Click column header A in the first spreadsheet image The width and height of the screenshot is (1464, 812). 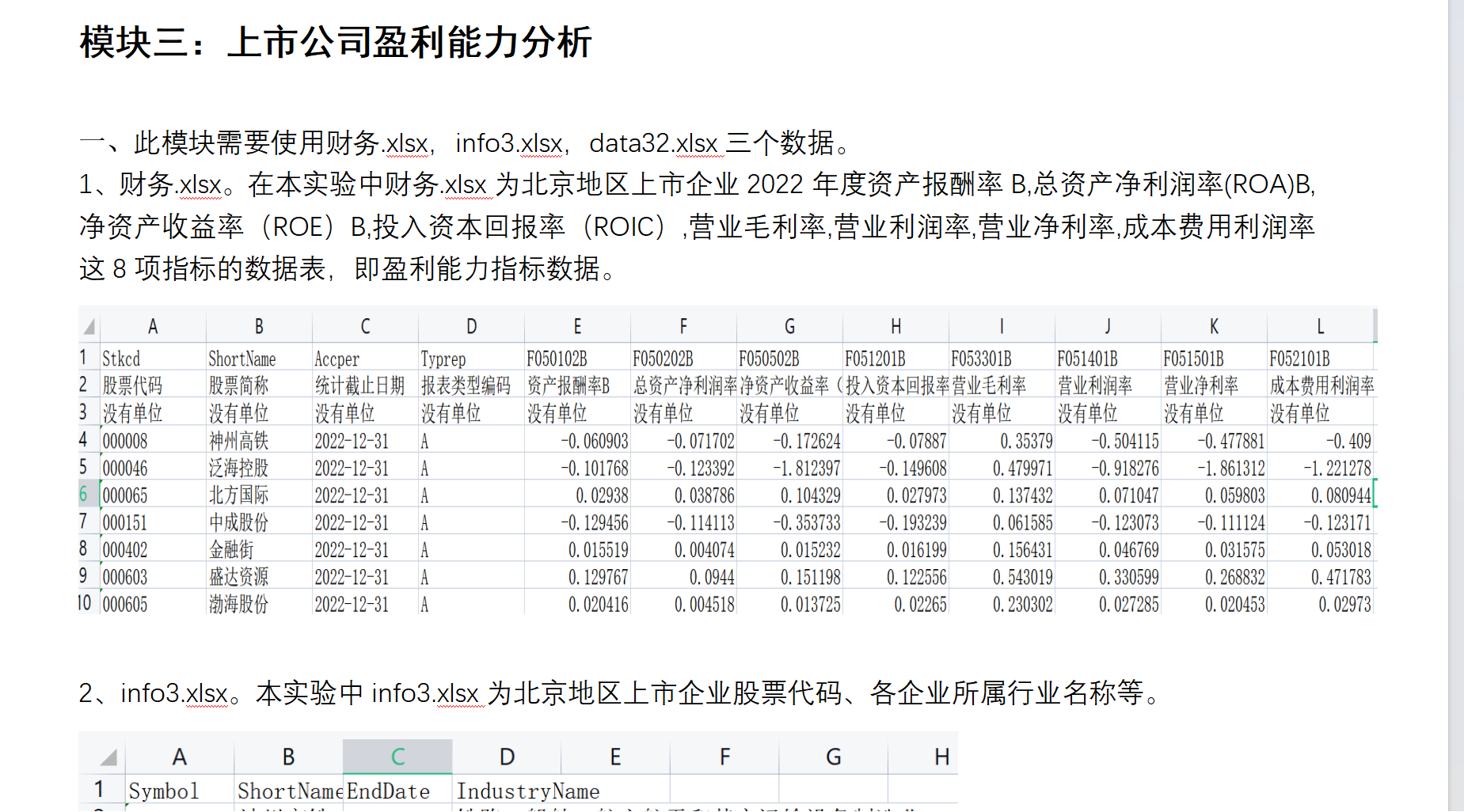click(x=153, y=326)
